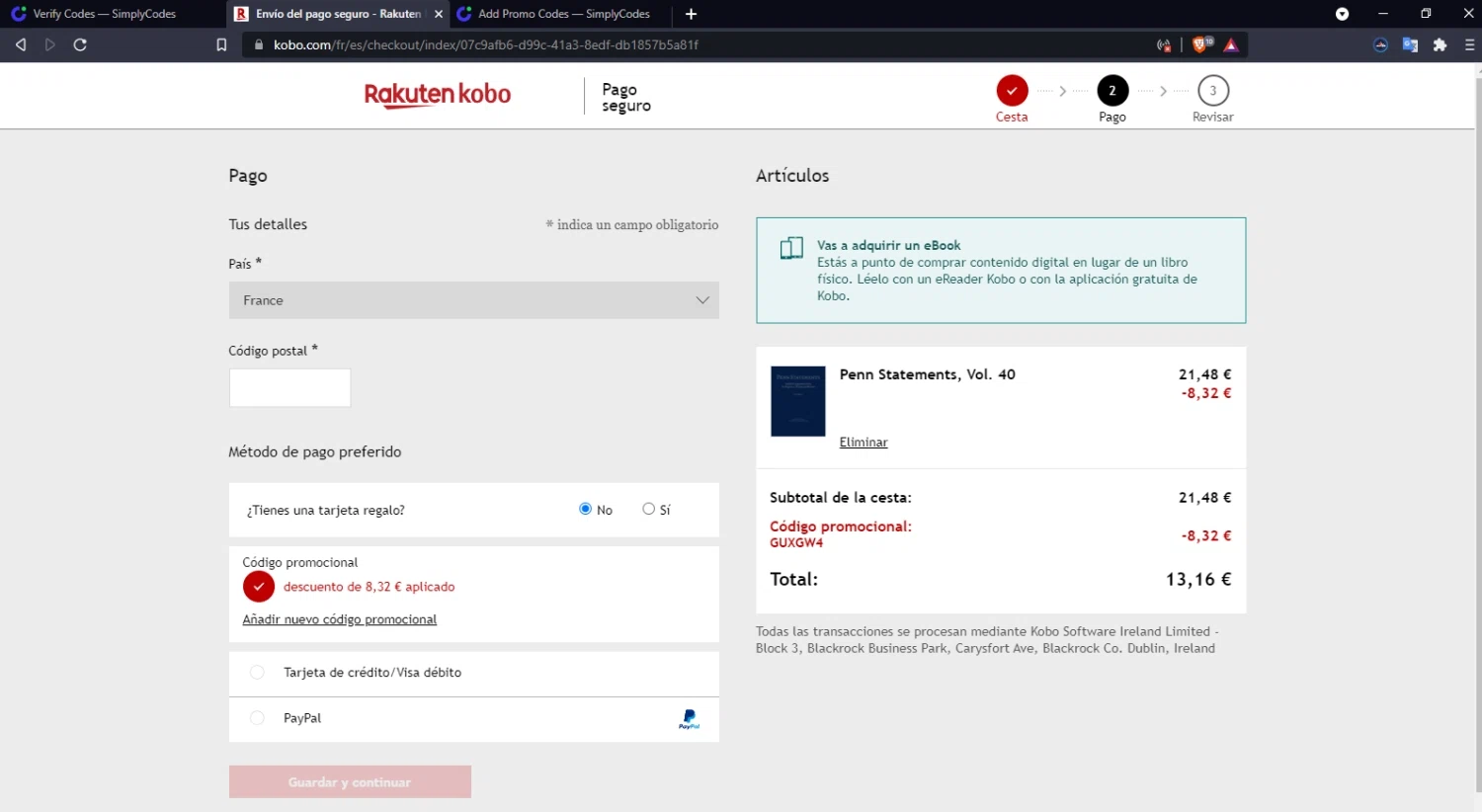Click the Rakuten kobo logo
Image resolution: width=1482 pixels, height=812 pixels.
438,95
